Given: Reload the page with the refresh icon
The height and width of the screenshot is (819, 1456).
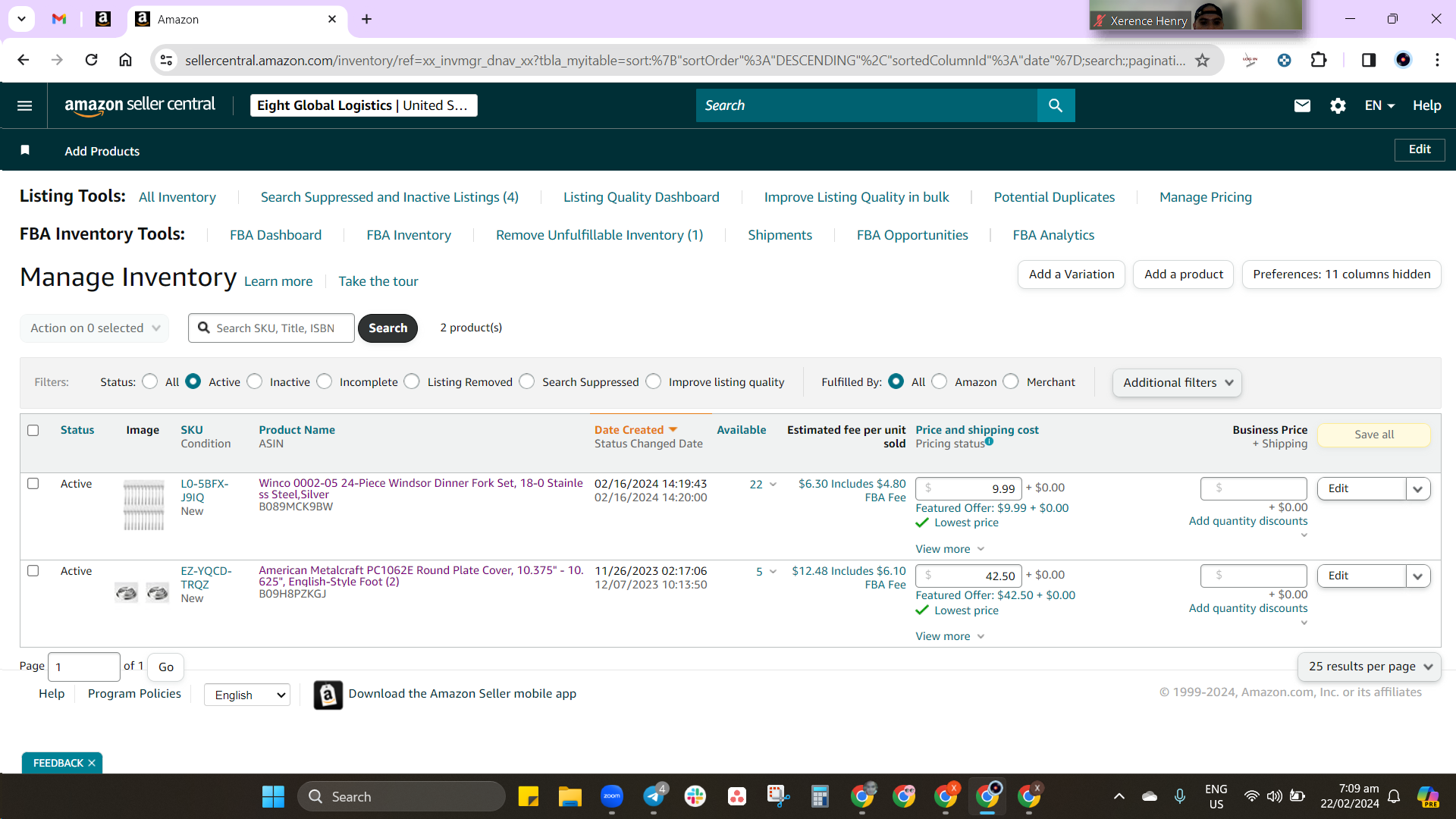Looking at the screenshot, I should [91, 60].
